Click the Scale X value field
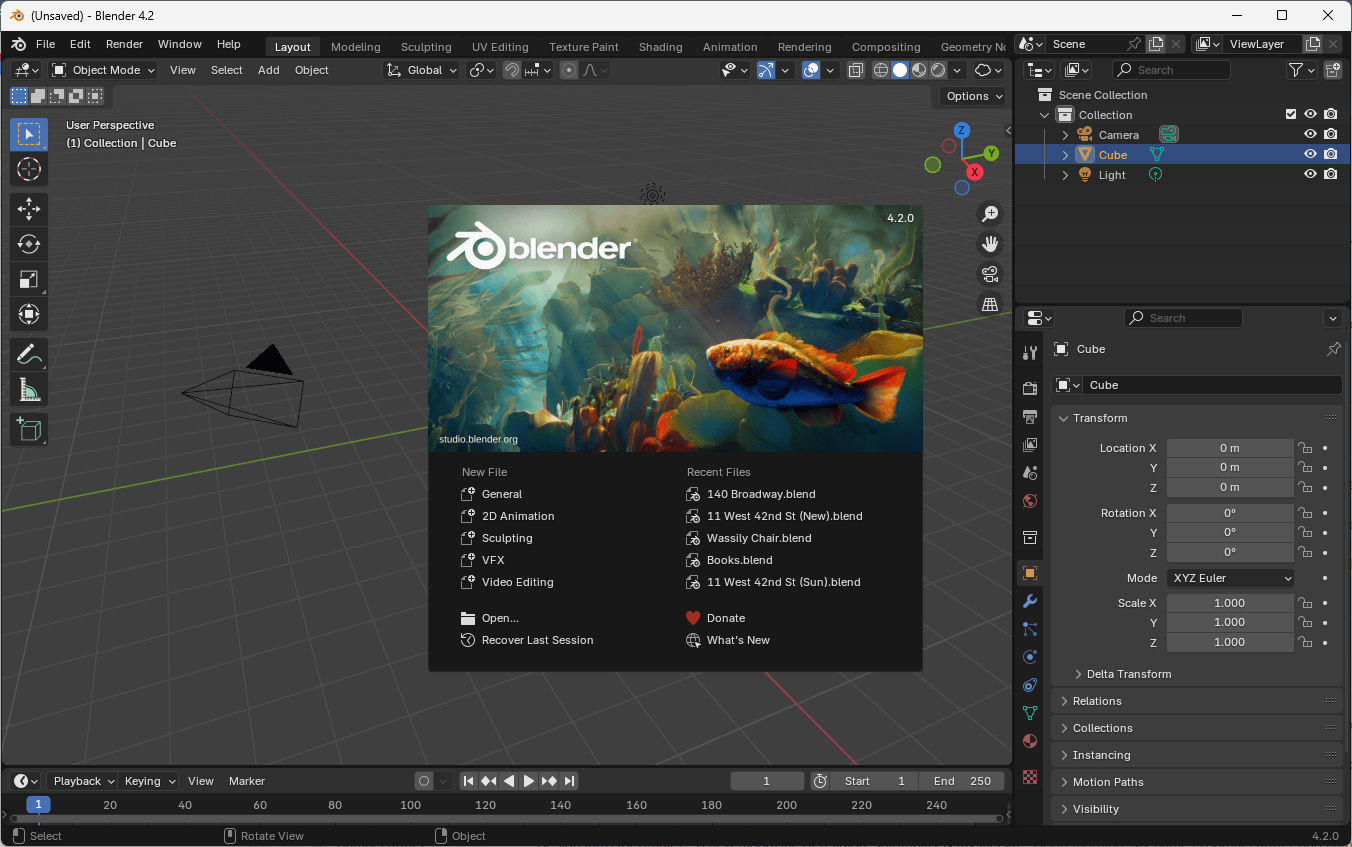 [1230, 603]
